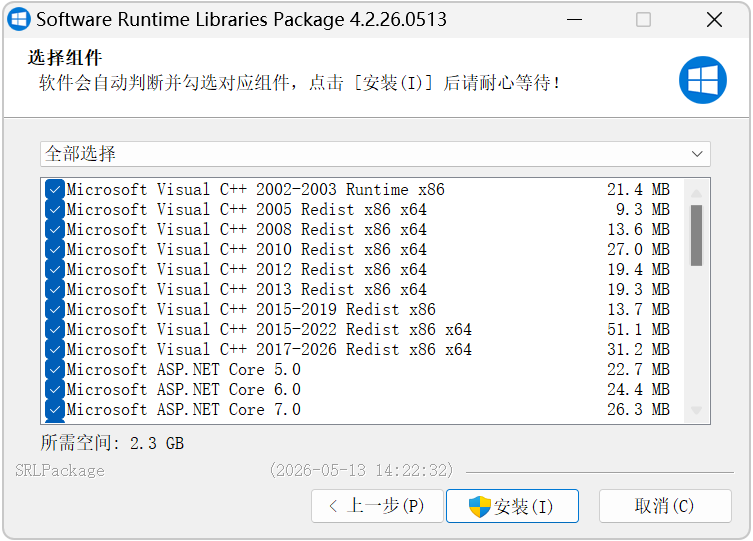Select row text Microsoft ASP.NET Core 7.0
Viewport: 753px width, 541px height.
click(x=183, y=409)
